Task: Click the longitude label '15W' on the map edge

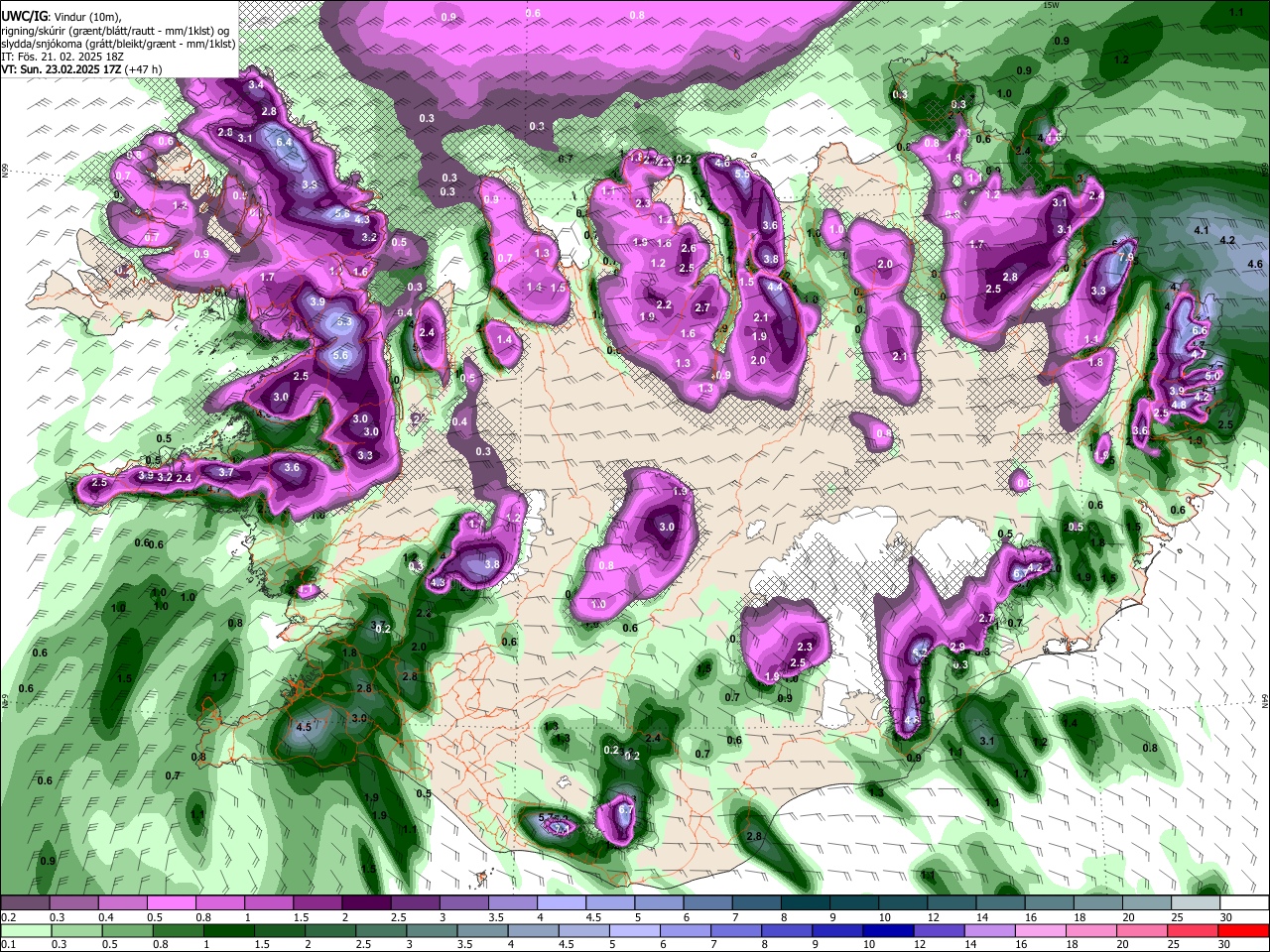Action: point(1052,5)
